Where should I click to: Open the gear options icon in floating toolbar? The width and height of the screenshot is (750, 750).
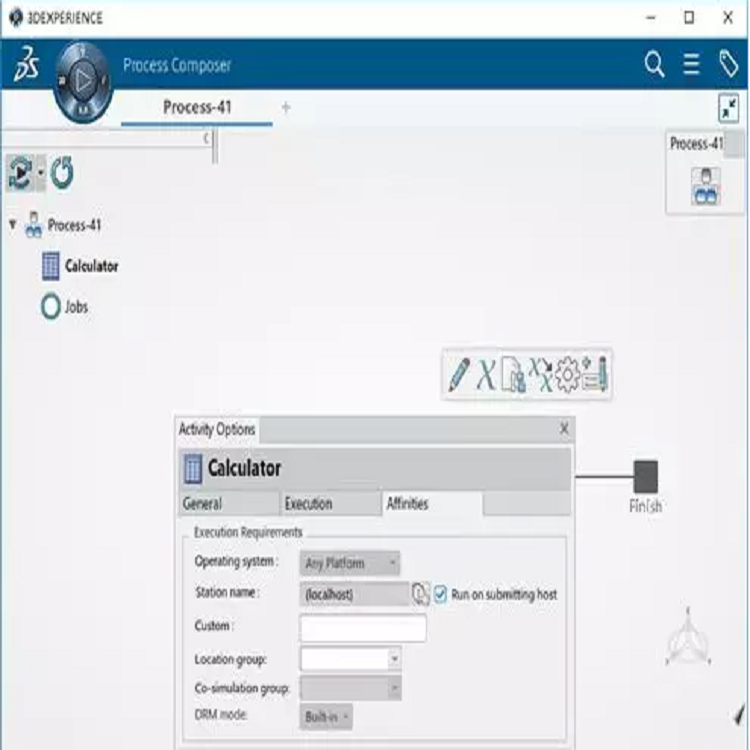pyautogui.click(x=568, y=376)
